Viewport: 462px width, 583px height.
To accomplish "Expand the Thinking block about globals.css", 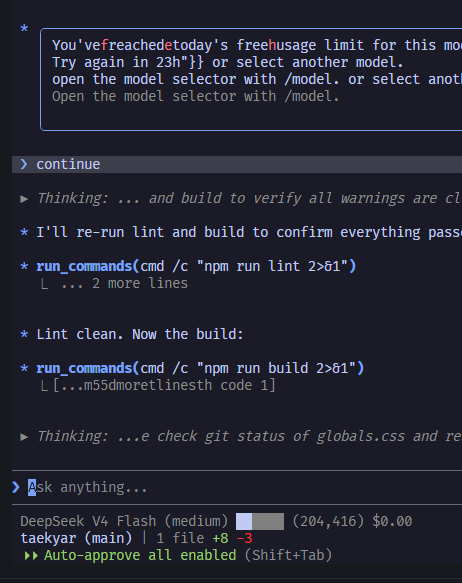I will [241, 437].
